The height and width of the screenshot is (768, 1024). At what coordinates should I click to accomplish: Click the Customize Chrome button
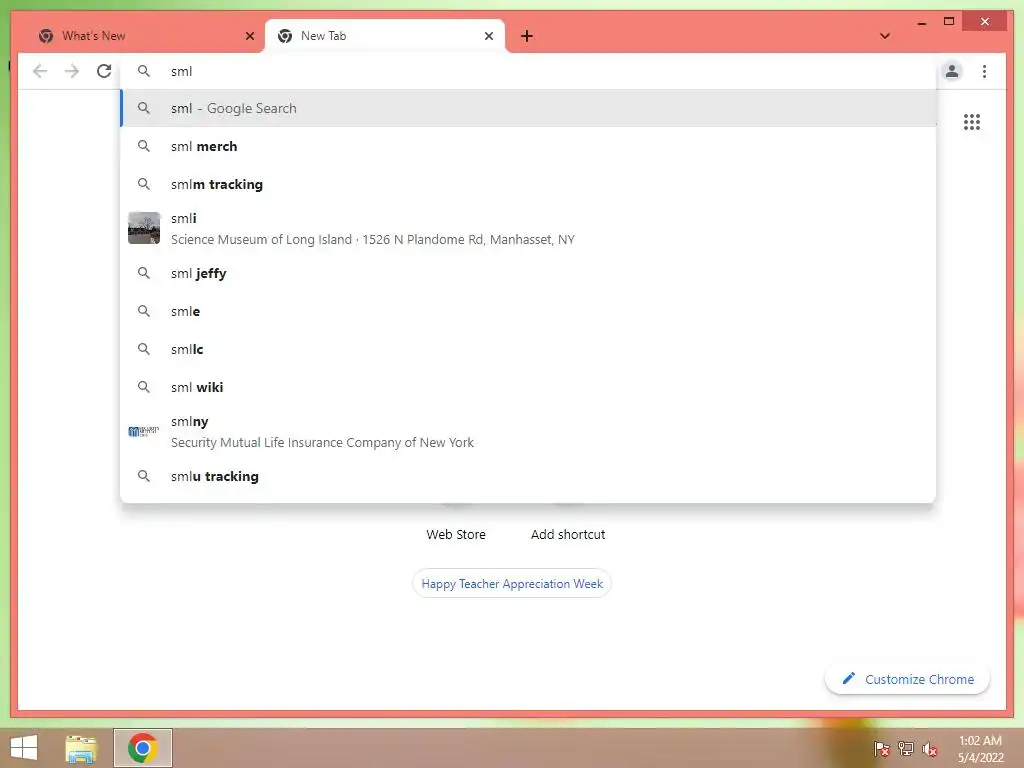[907, 679]
